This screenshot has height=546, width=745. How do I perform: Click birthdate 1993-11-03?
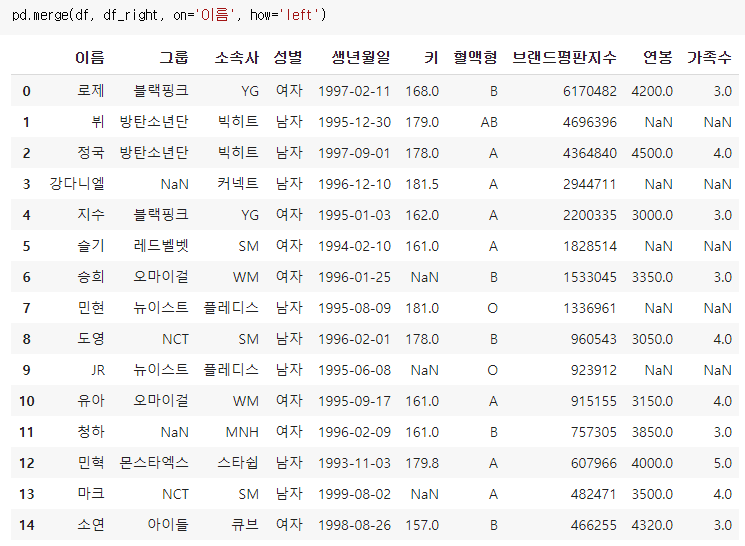click(354, 463)
